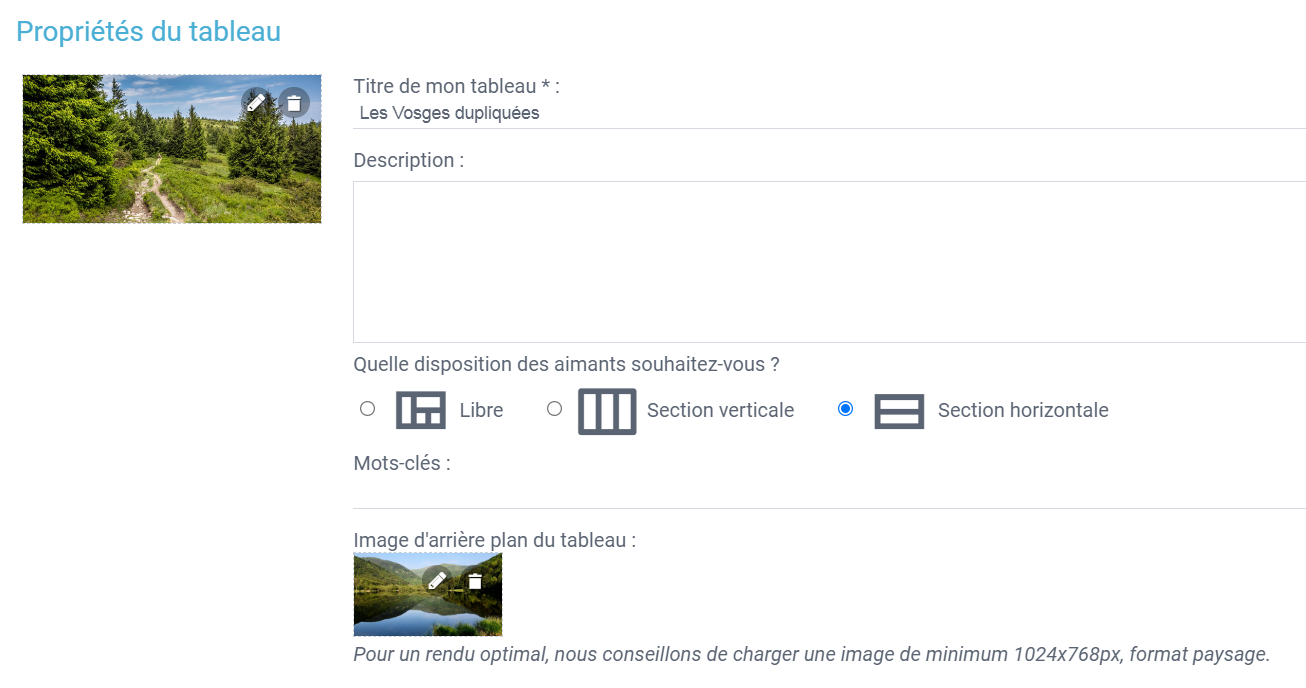Click the Description label above the text area
Viewport: 1306px width, 688px height.
coord(408,160)
